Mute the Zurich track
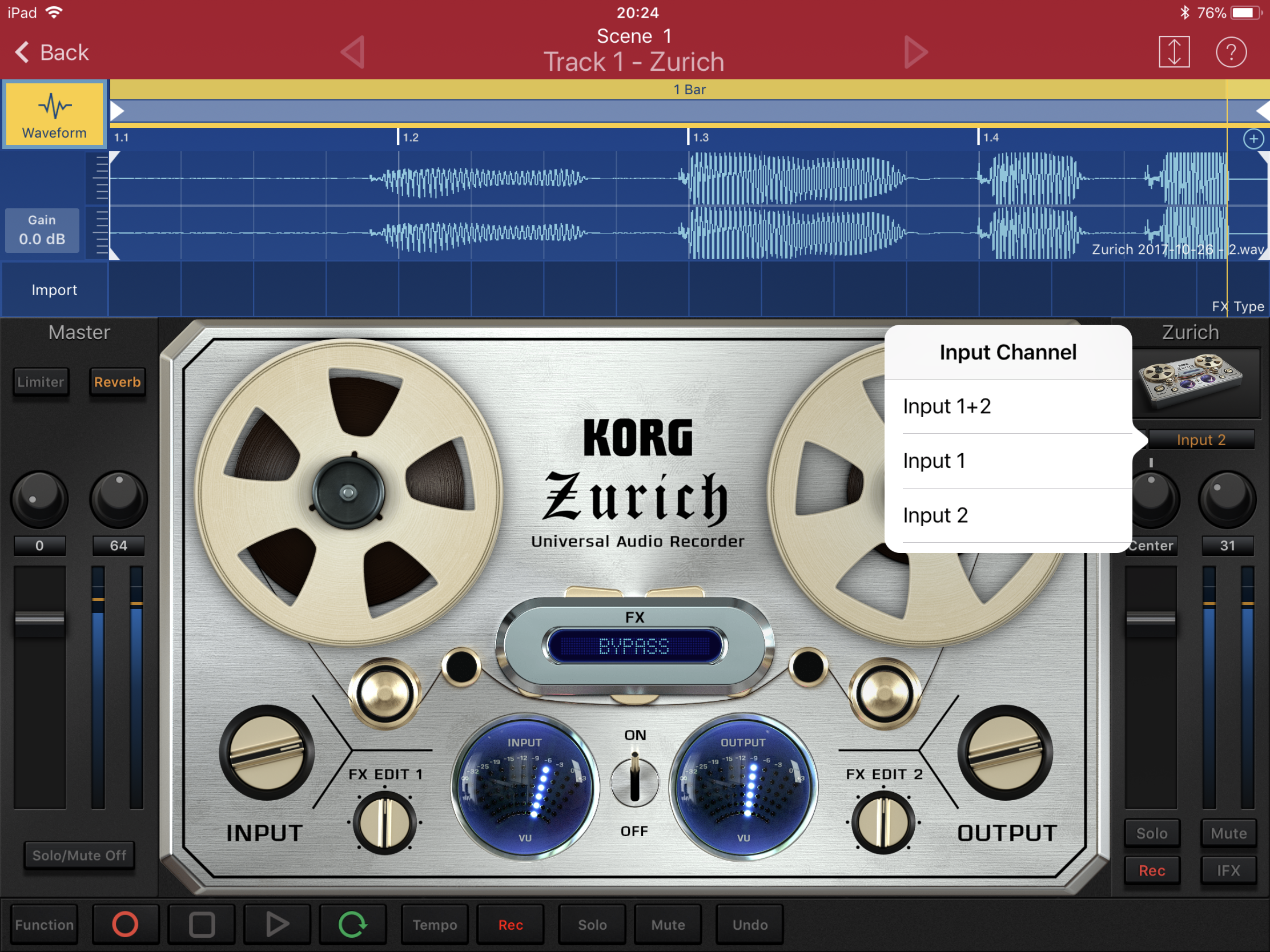This screenshot has width=1270, height=952. (1229, 833)
